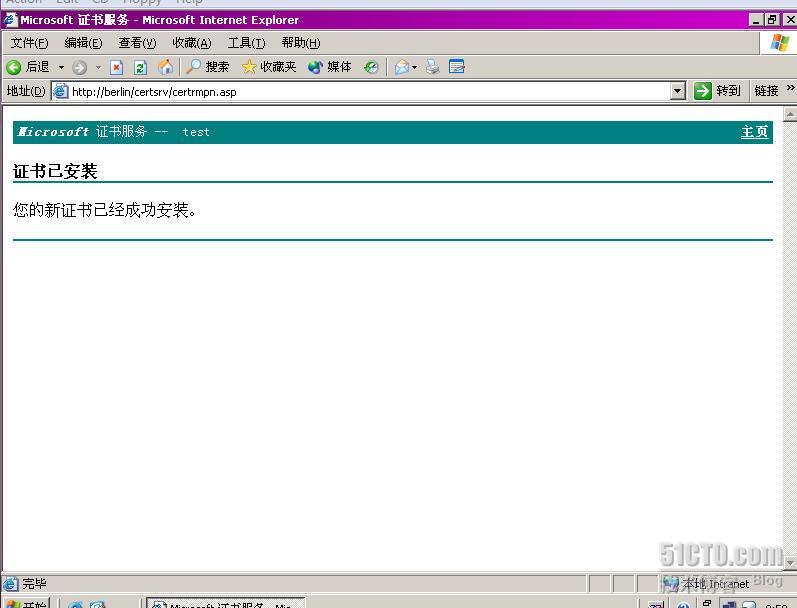
Task: Open the 帮助(H) menu
Action: (301, 43)
